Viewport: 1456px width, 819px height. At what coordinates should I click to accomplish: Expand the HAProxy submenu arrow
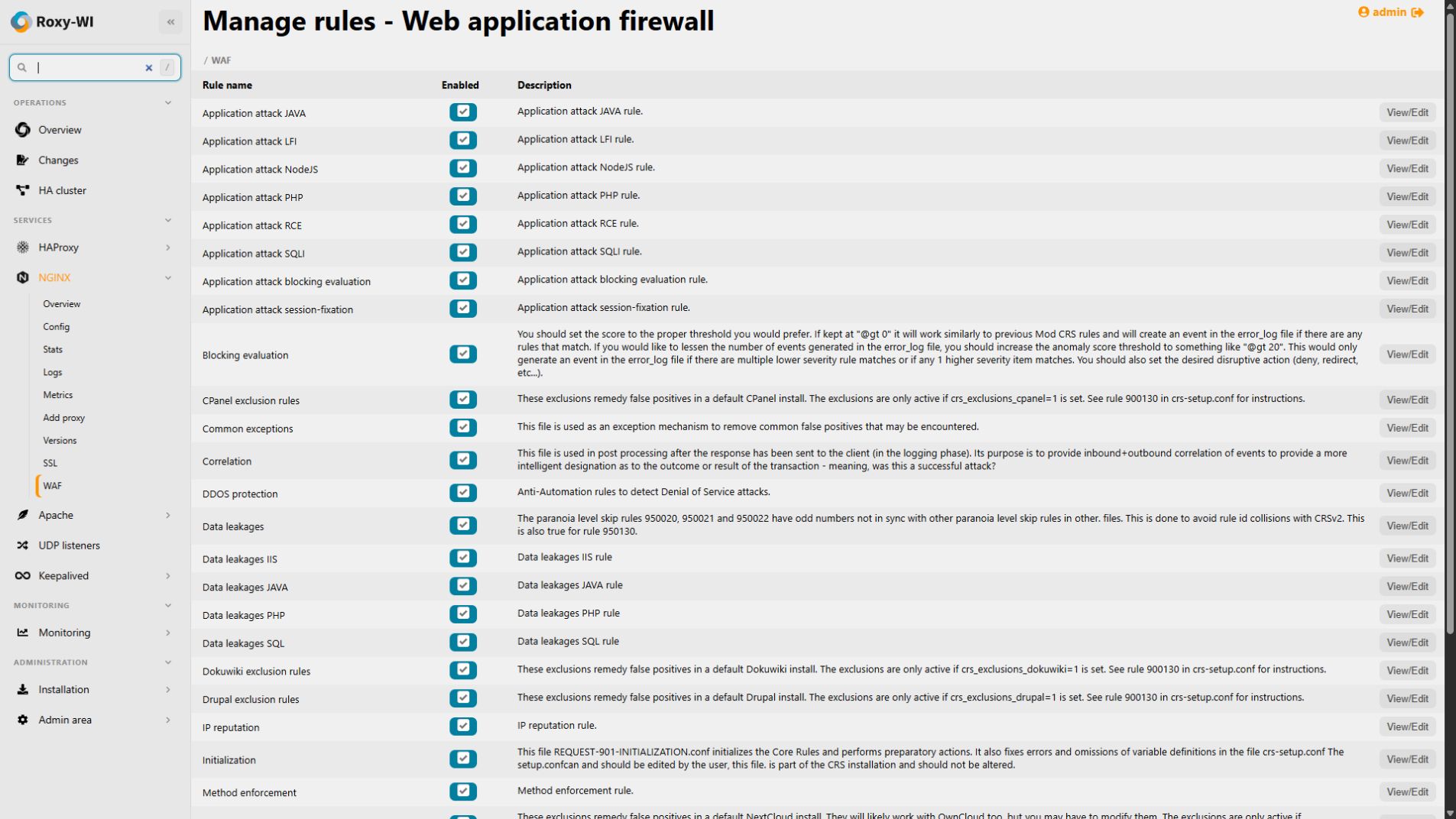(x=168, y=248)
